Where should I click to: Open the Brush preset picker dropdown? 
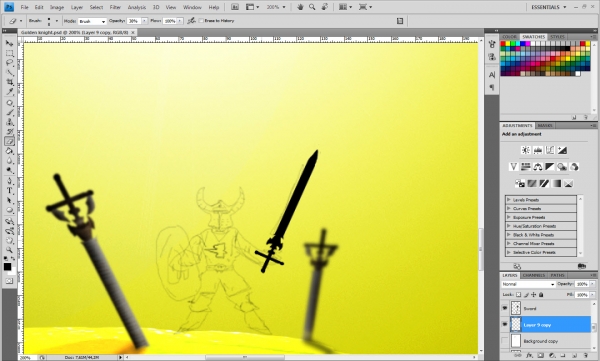[x=57, y=21]
